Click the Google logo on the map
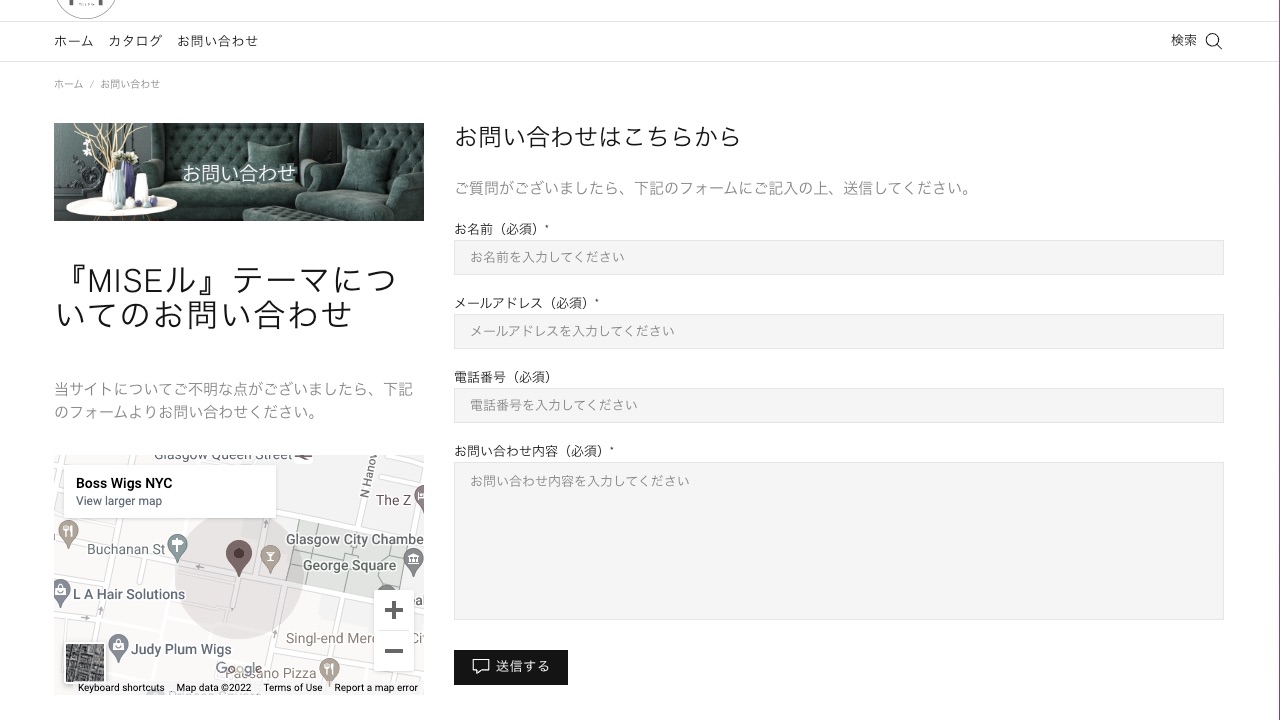Viewport: 1280px width, 720px height. pyautogui.click(x=239, y=669)
